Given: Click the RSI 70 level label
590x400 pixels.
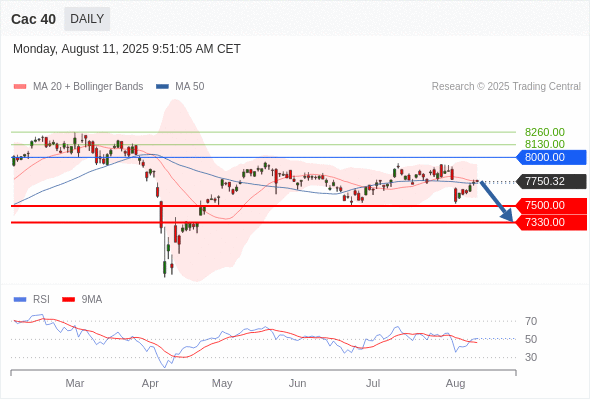Looking at the screenshot, I should [x=531, y=321].
